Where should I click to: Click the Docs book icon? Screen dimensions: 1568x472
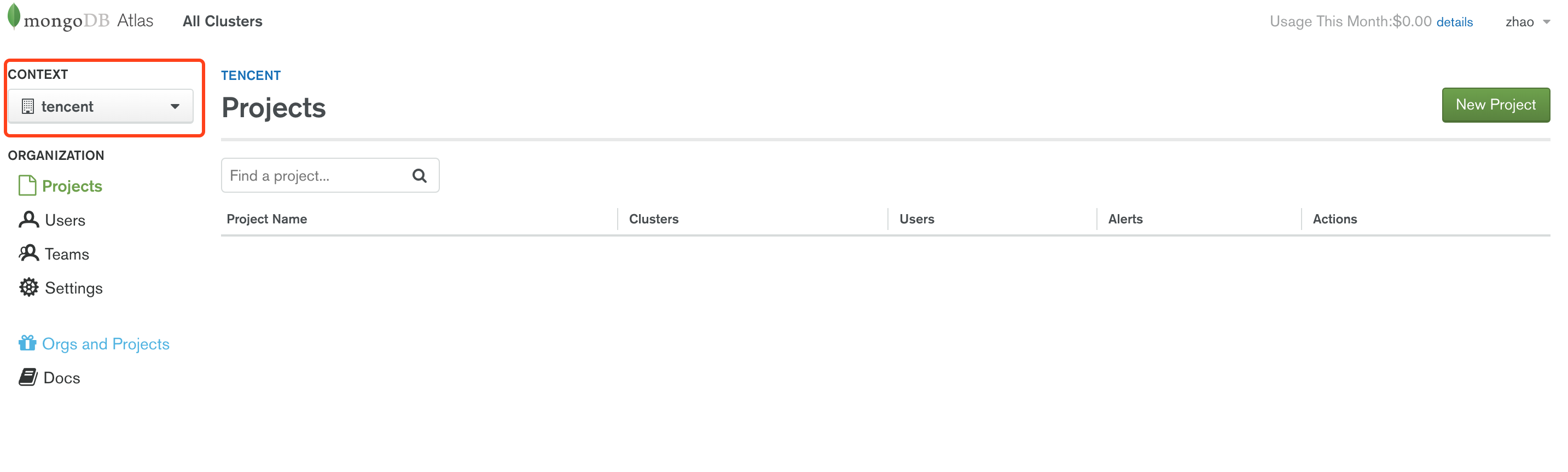tap(28, 377)
